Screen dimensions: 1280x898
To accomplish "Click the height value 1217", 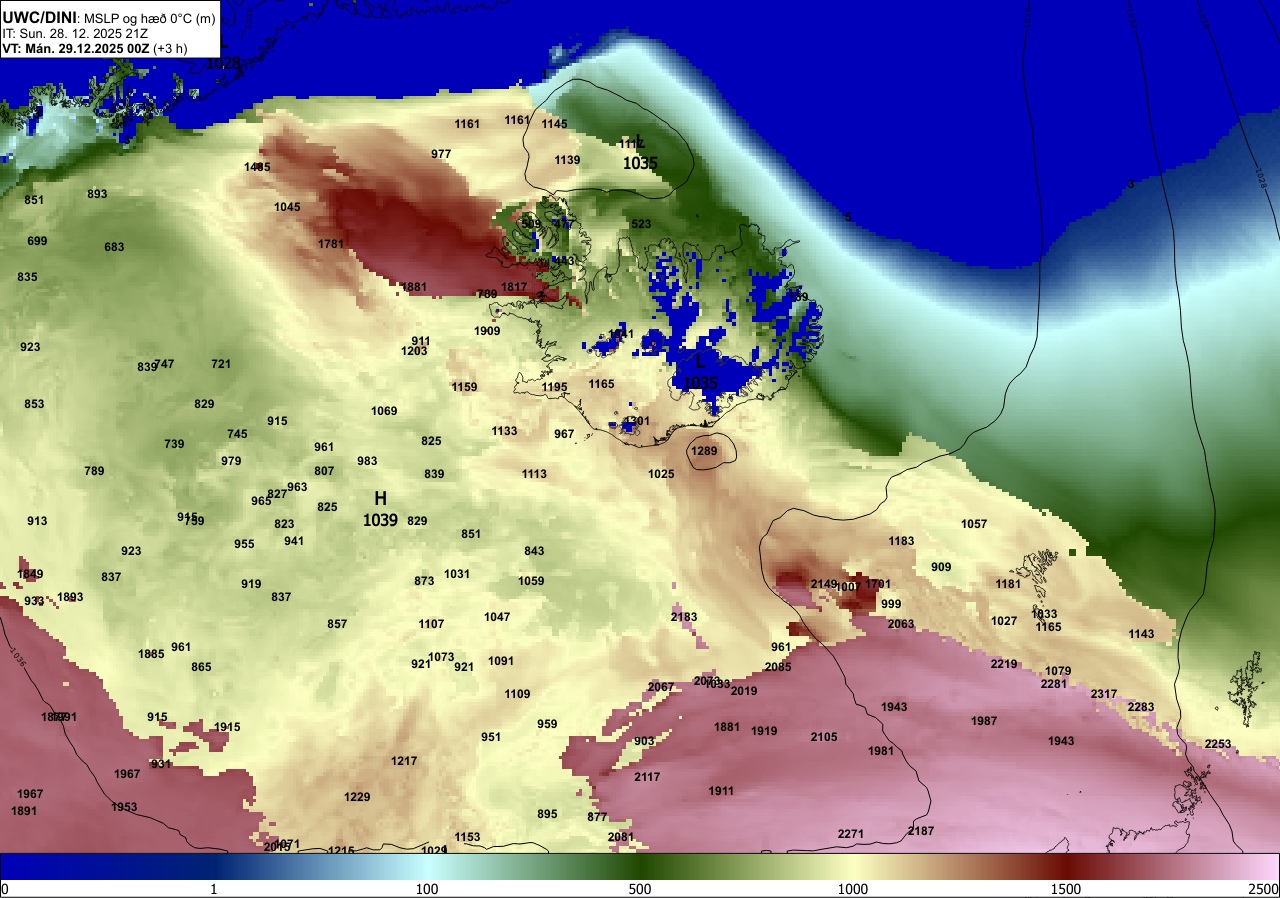I will [404, 761].
